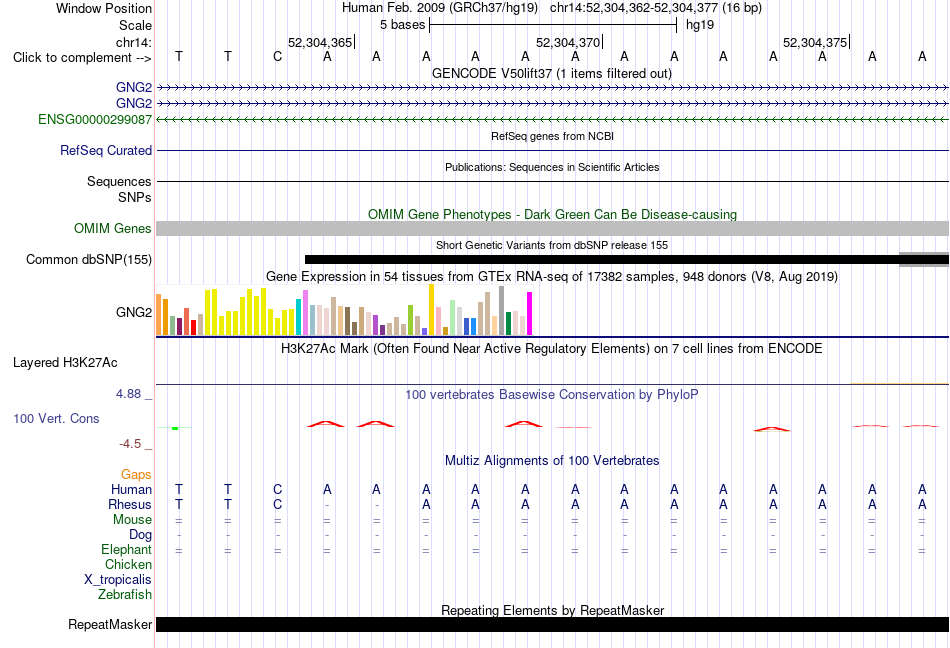Click '100 vertebrates Basewise Conservation by PhyloP' title
The width and height of the screenshot is (950, 648).
552,395
